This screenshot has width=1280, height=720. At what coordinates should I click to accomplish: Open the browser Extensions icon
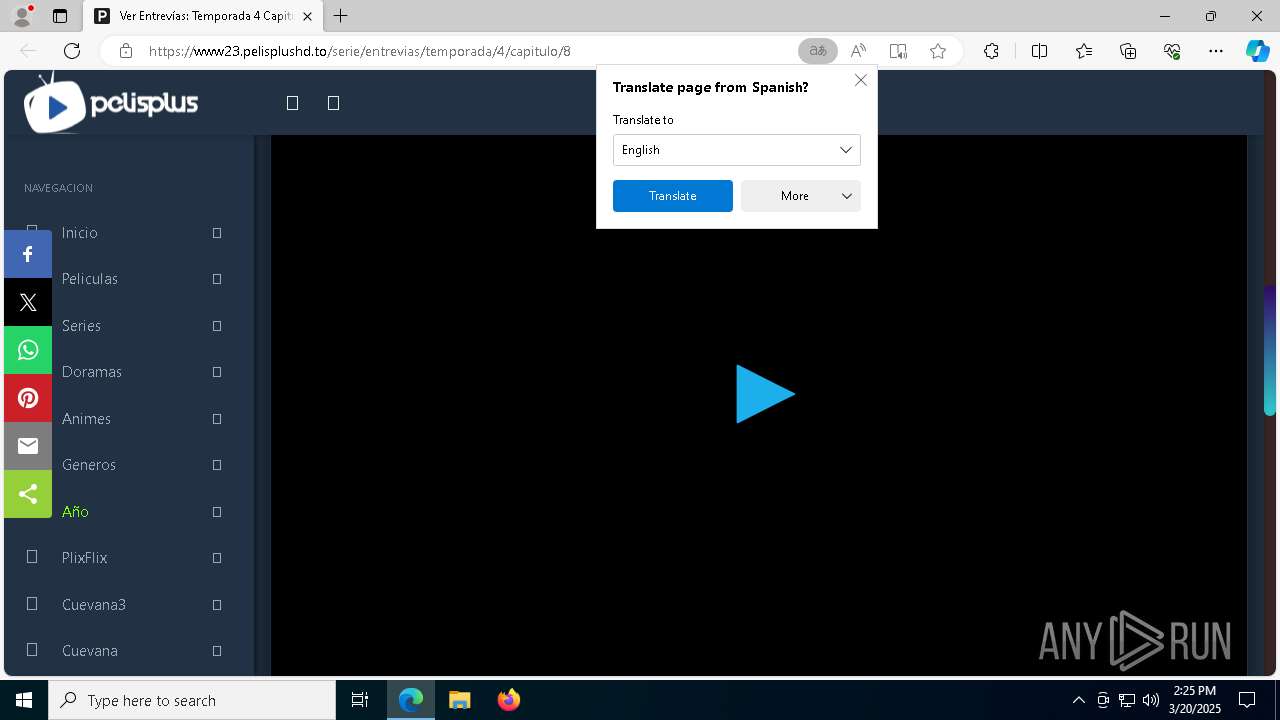point(991,51)
